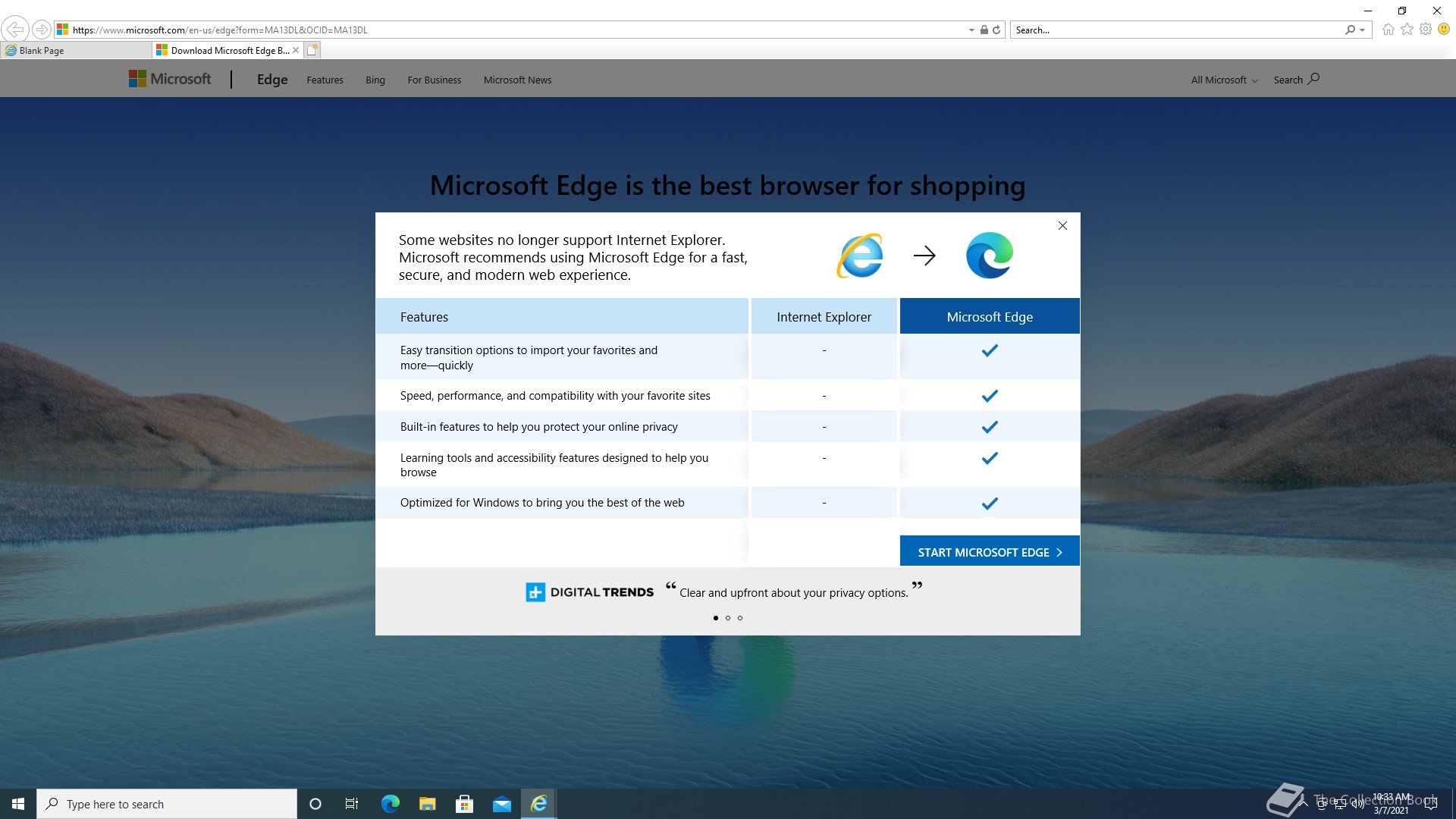The width and height of the screenshot is (1456, 819).
Task: Click the Microsoft logo in header
Action: coord(170,79)
